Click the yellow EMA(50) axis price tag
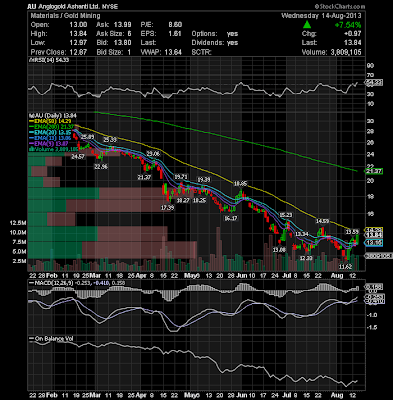This screenshot has width=393, height=400. [x=374, y=230]
